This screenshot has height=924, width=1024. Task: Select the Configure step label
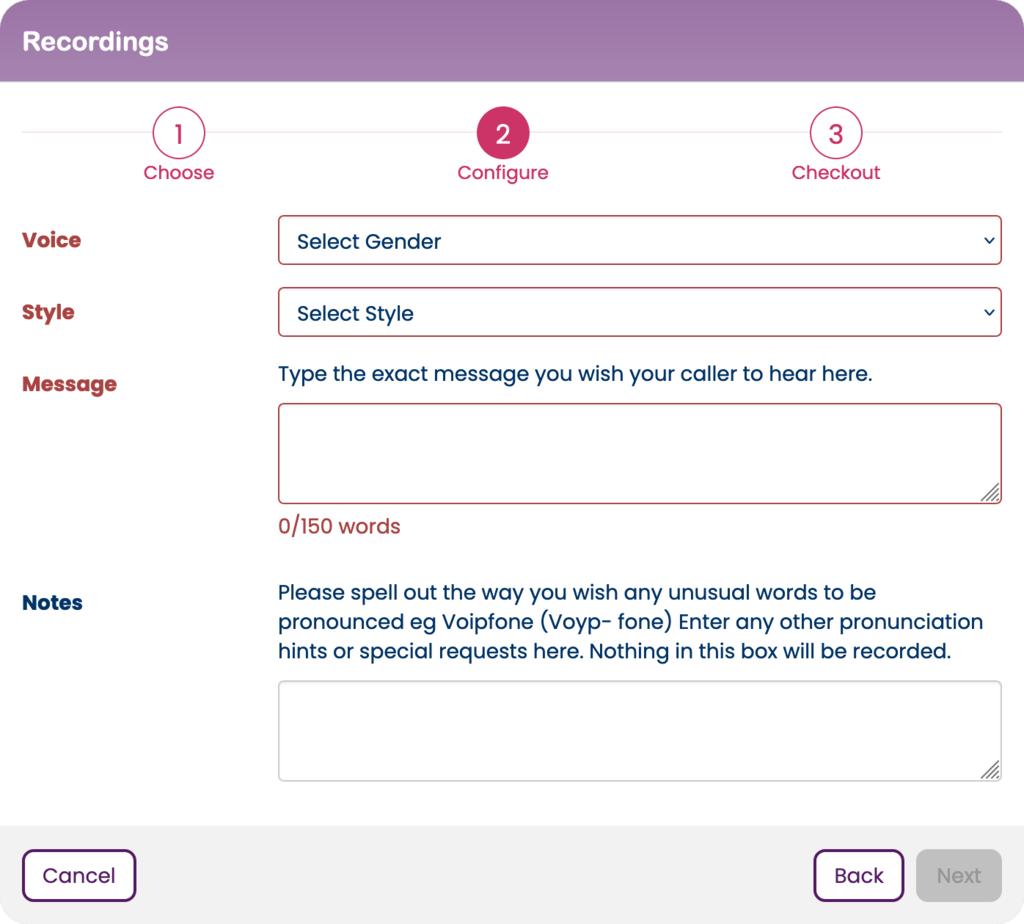point(503,173)
